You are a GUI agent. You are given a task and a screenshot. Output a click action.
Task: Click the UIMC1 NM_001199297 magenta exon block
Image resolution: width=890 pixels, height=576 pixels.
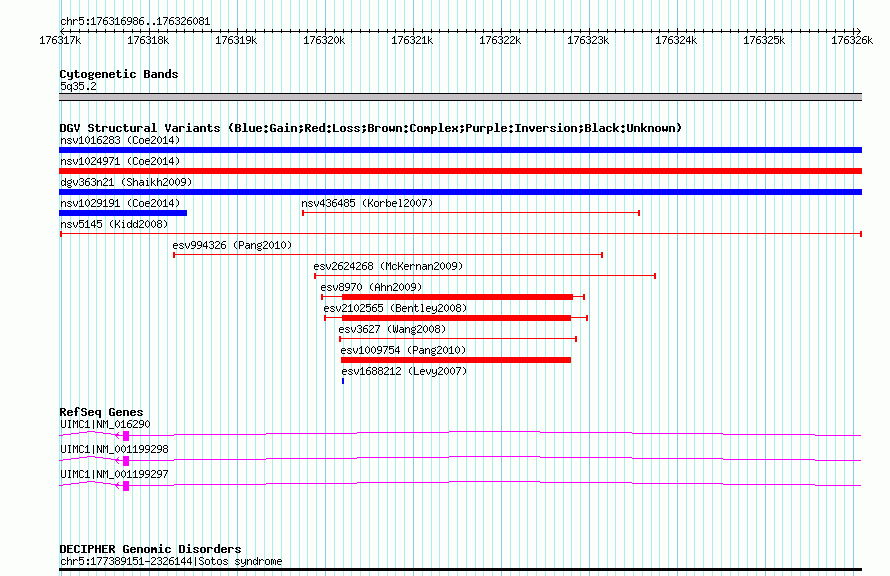click(x=126, y=486)
